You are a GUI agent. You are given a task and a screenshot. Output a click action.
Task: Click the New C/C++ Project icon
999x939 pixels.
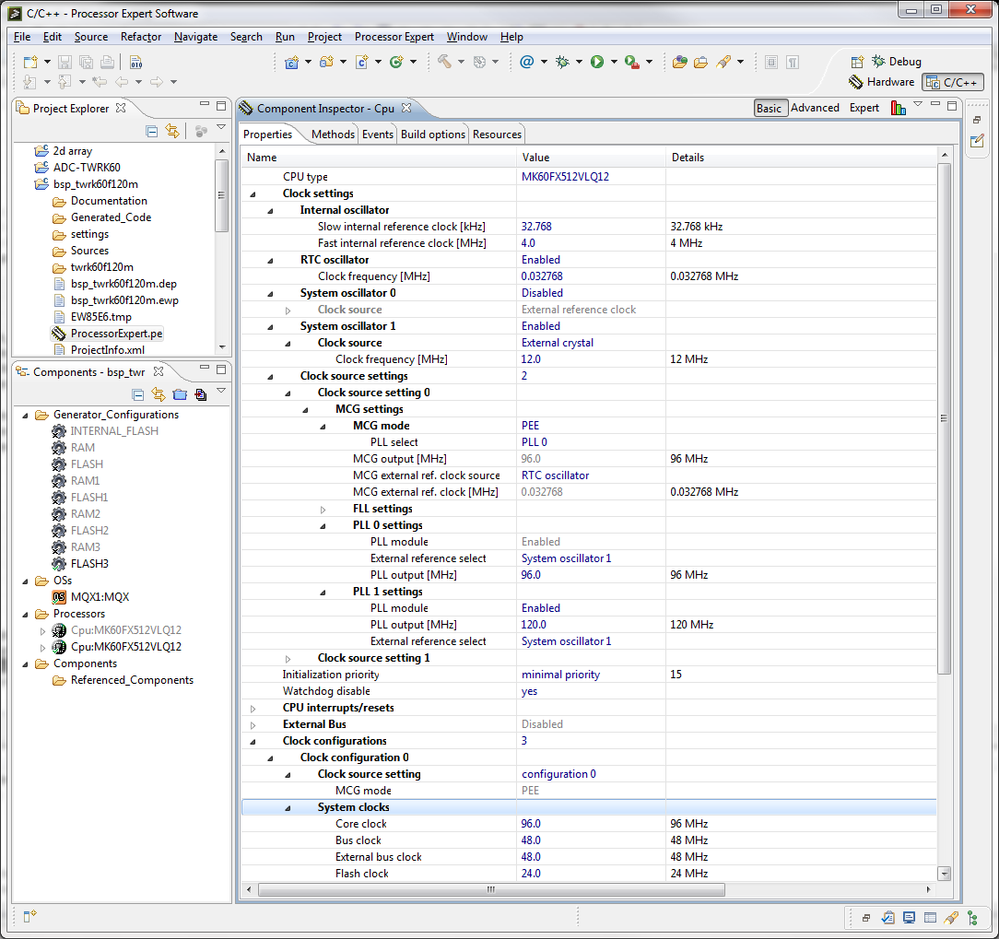tap(292, 62)
